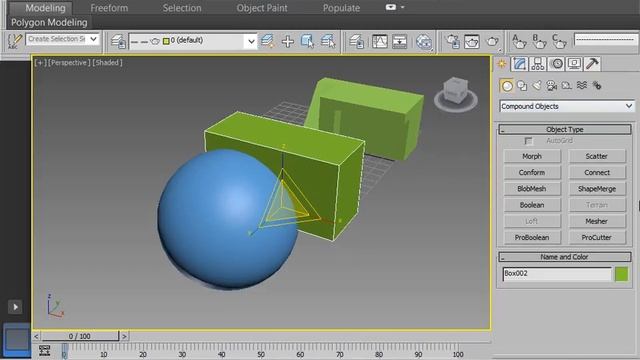Open the viewport [+] general menu
The width and height of the screenshot is (640, 360).
tap(40, 62)
